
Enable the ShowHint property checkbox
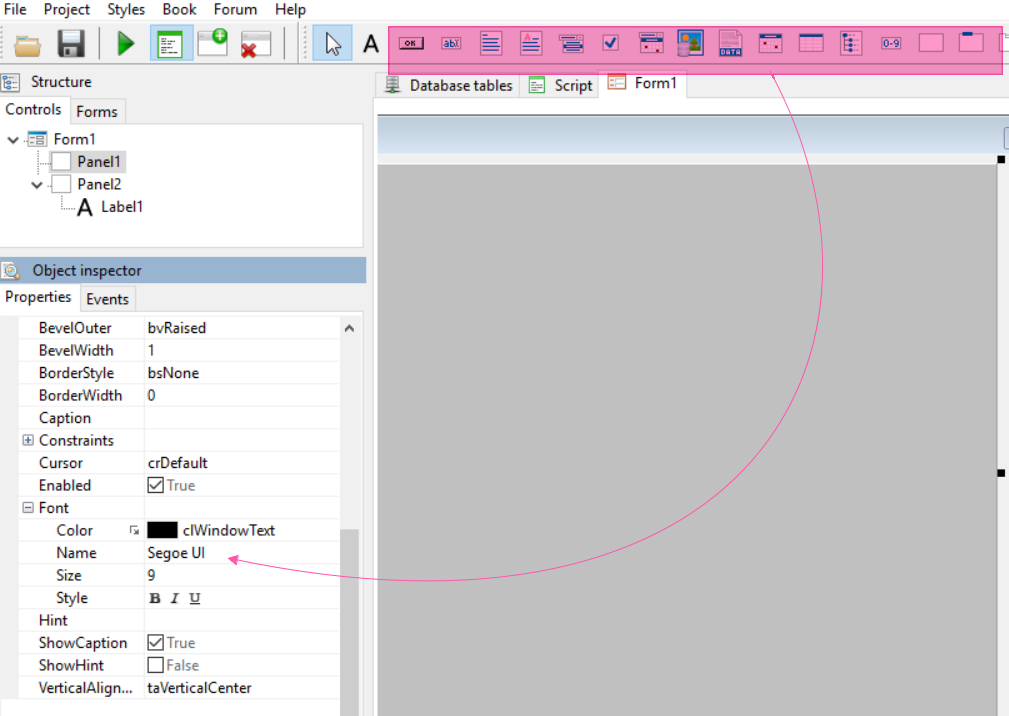tap(155, 665)
